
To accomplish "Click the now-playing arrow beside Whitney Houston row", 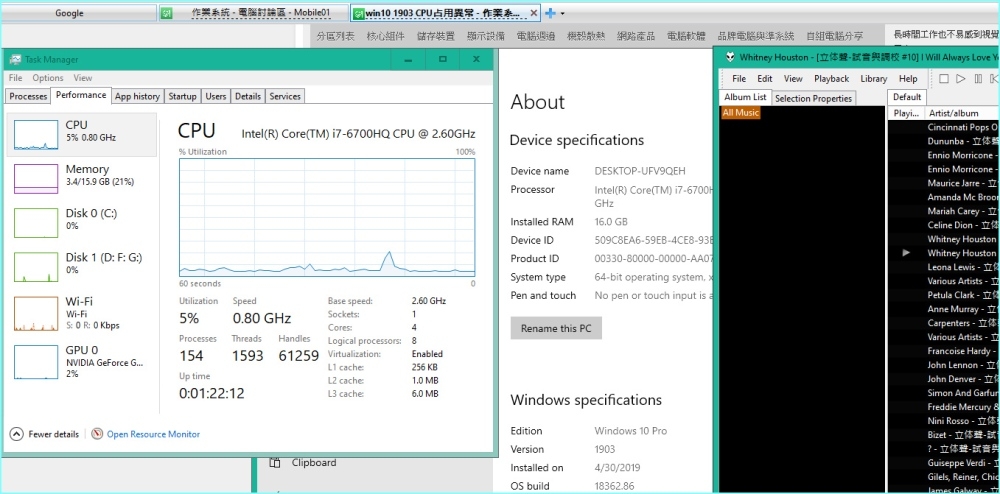I will click(906, 253).
